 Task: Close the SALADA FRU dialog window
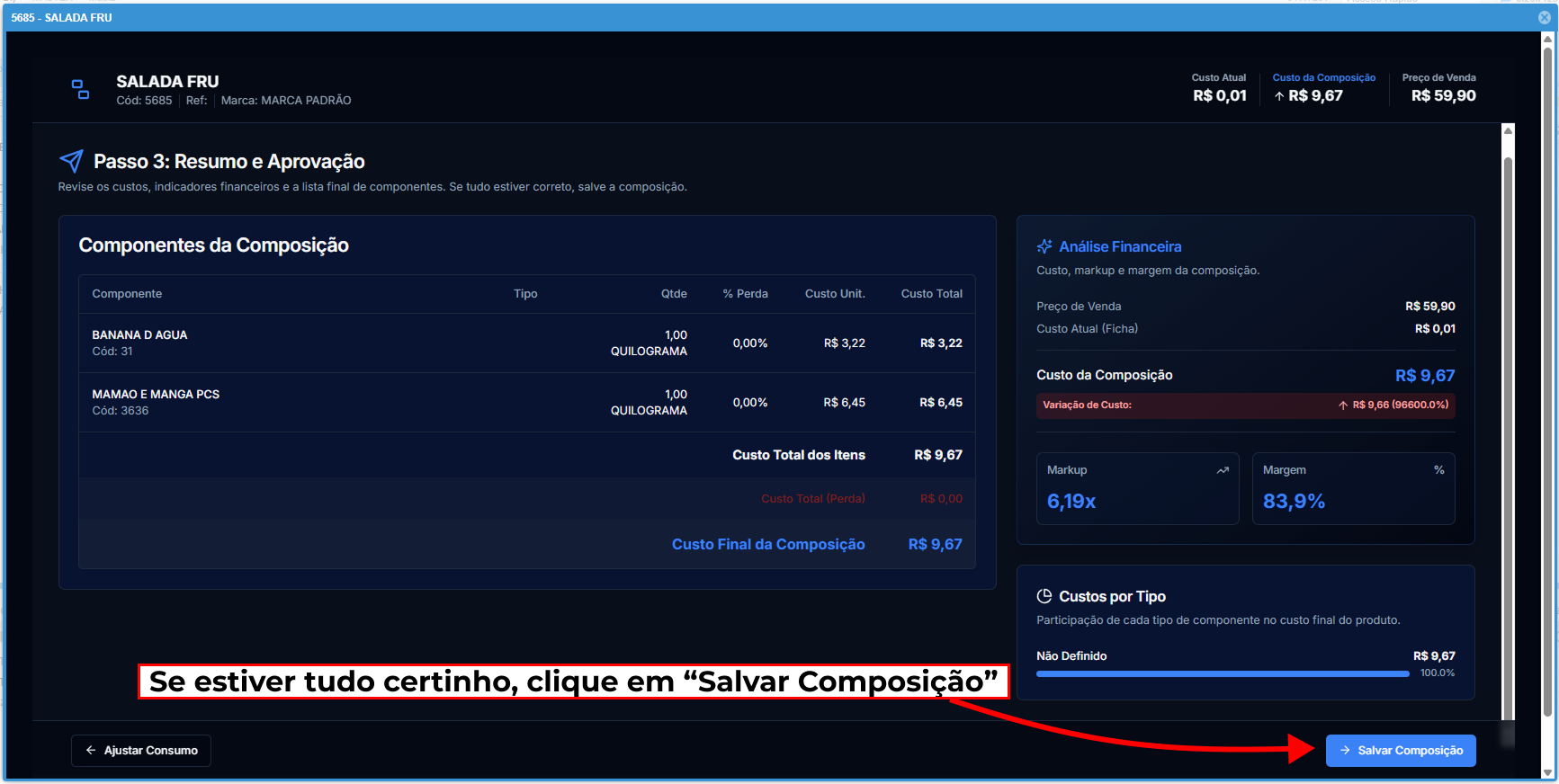[1544, 17]
